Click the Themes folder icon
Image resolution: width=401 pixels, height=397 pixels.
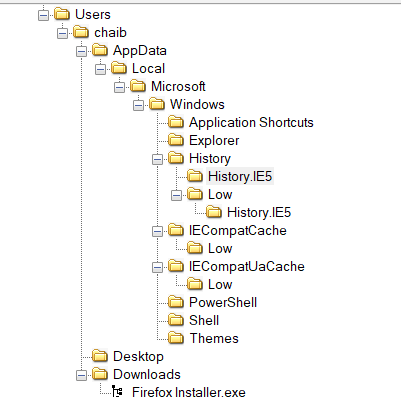click(x=176, y=338)
